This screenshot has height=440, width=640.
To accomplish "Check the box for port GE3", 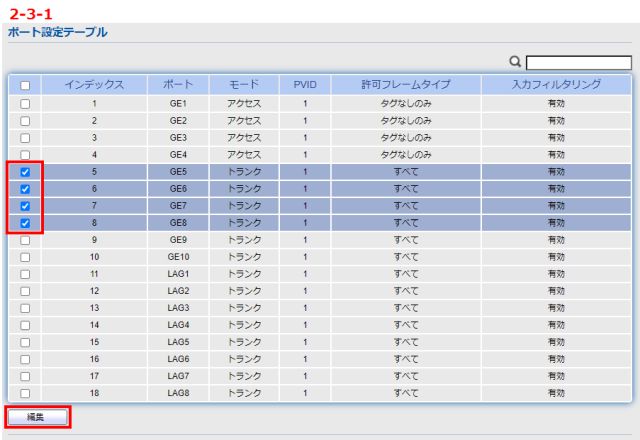I will click(x=25, y=138).
